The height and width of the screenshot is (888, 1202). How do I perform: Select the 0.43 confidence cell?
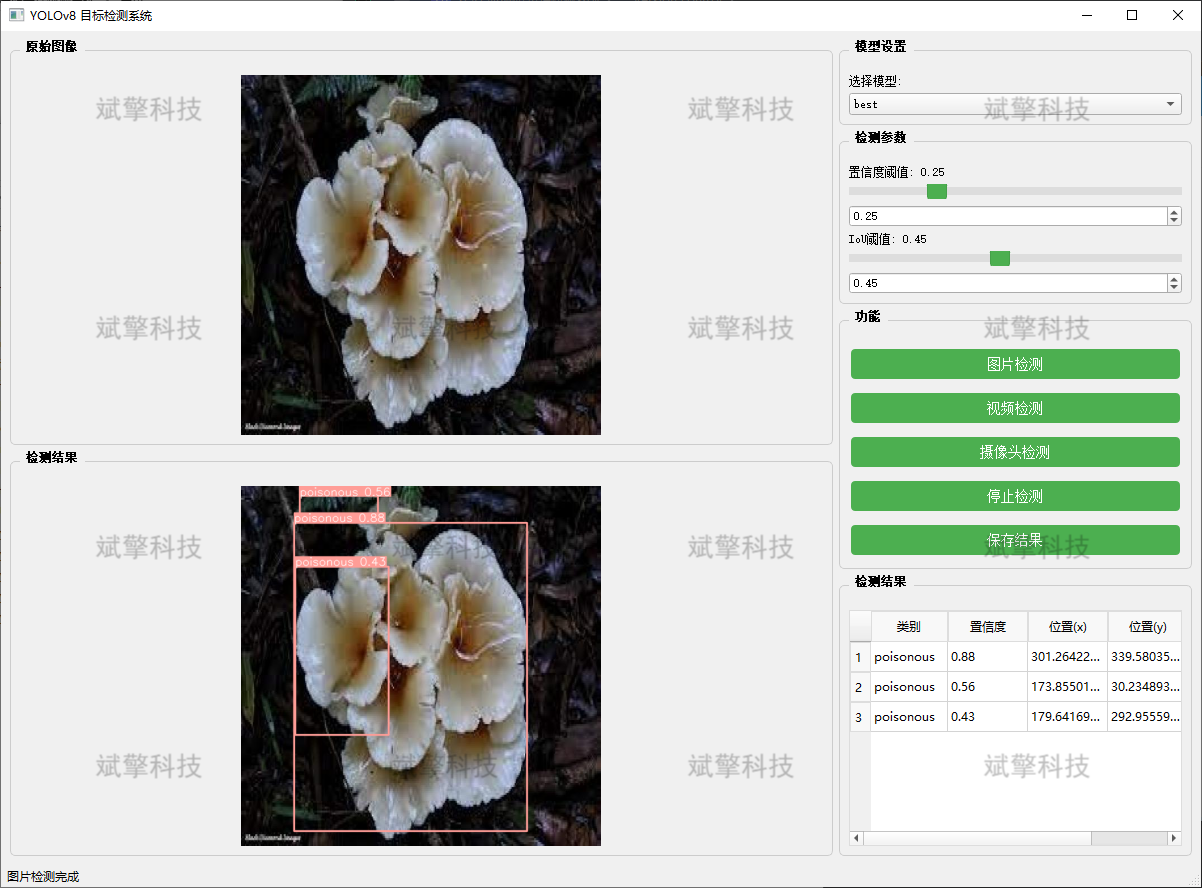(988, 717)
